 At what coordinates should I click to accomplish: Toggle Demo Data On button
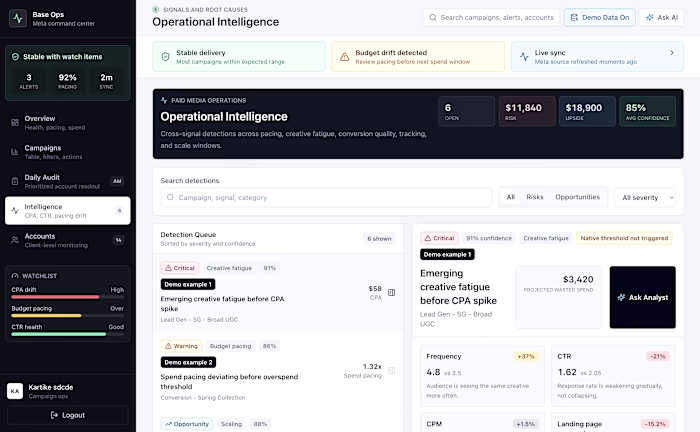click(x=600, y=17)
